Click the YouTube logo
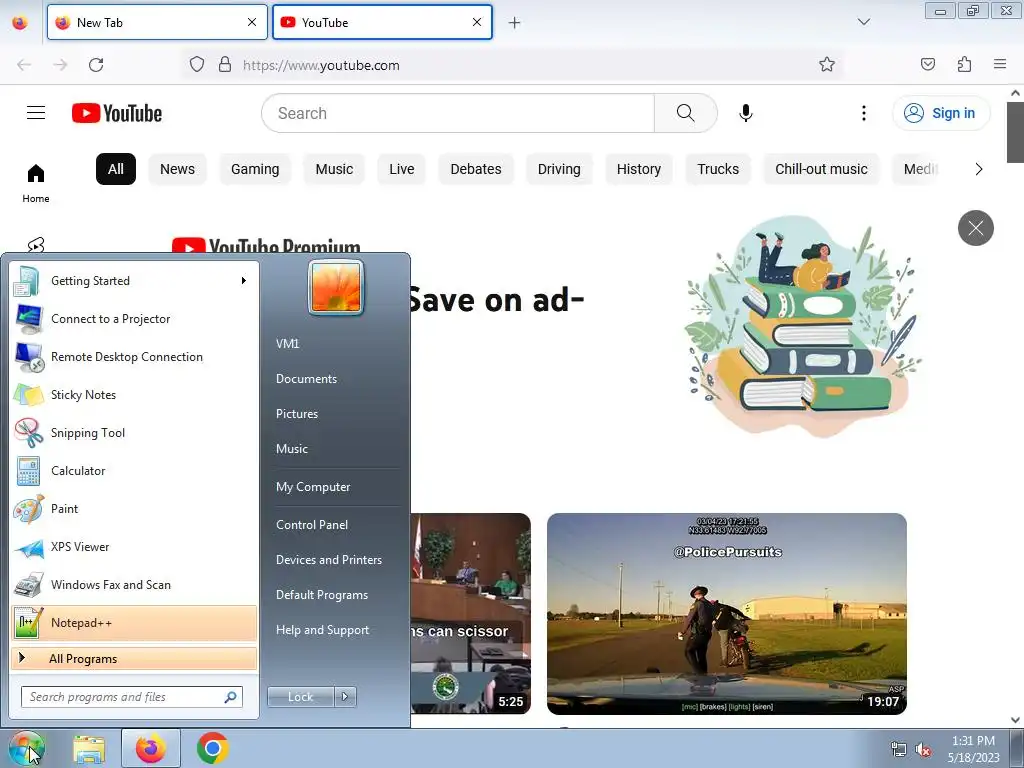1024x768 pixels. coord(117,113)
